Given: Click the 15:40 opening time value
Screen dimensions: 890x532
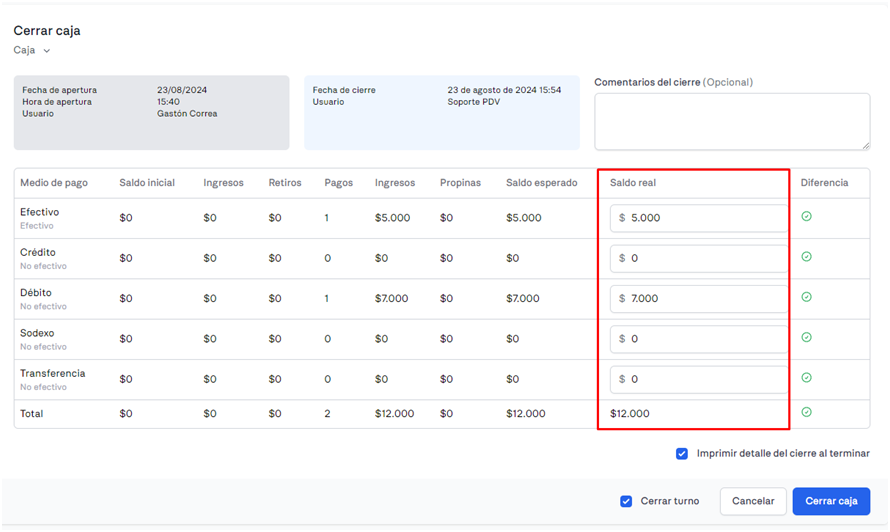Looking at the screenshot, I should 169,102.
